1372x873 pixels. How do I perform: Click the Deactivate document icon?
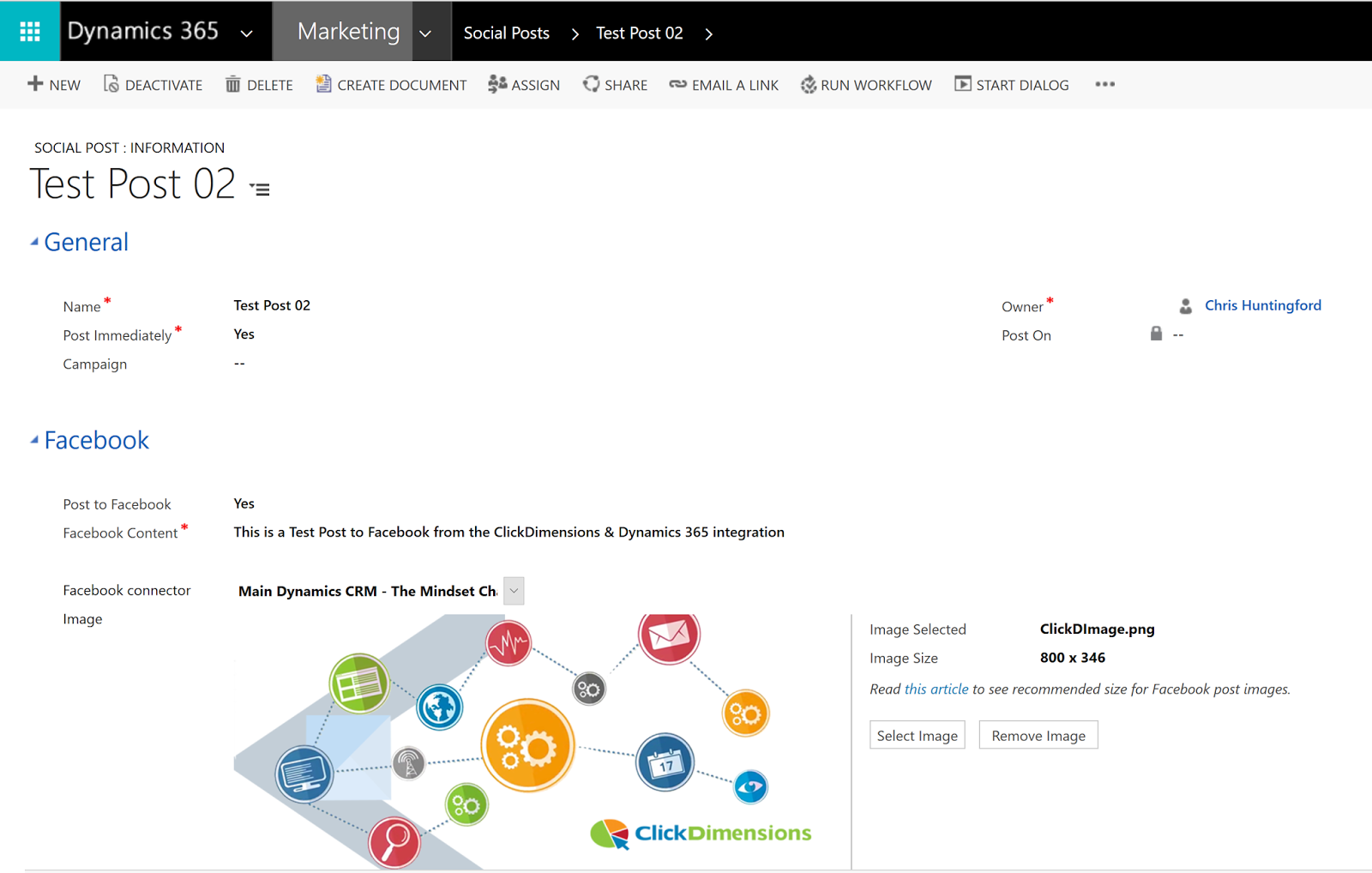coord(111,83)
